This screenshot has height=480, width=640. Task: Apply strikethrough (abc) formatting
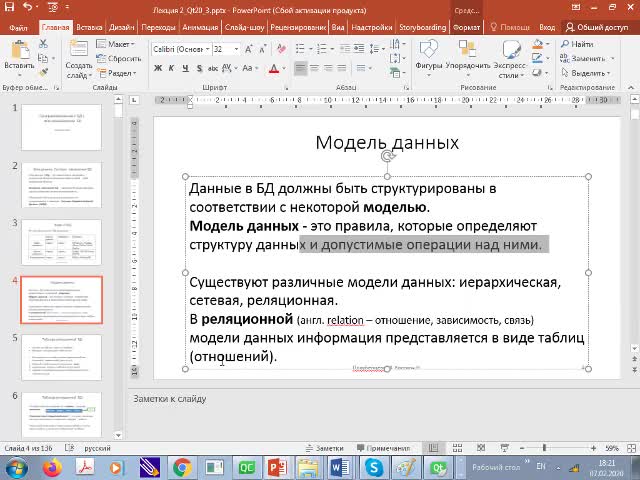[x=213, y=68]
